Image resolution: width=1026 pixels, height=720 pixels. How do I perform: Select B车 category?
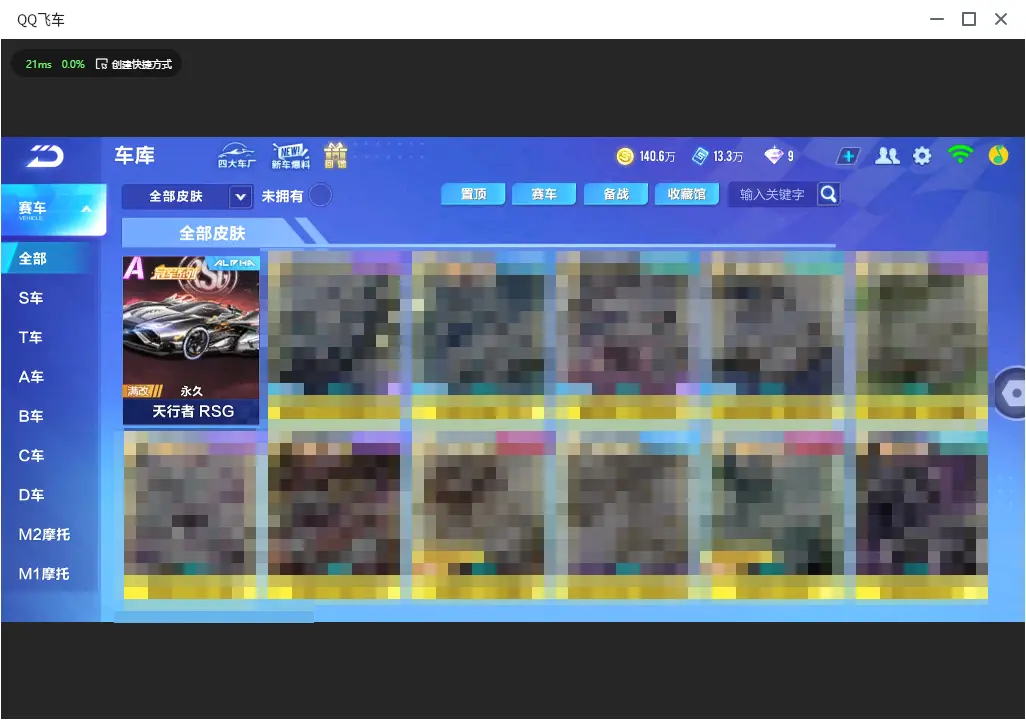[31, 416]
